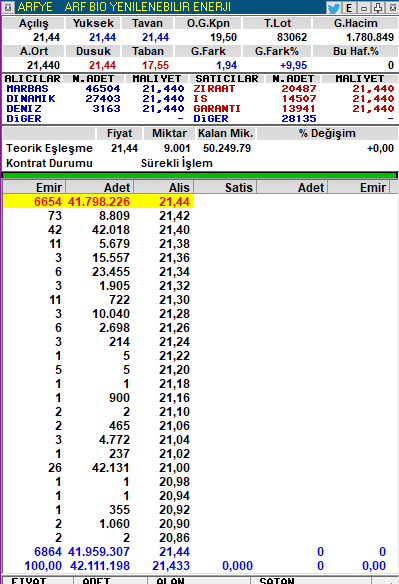This screenshot has width=399, height=584.
Task: Click the G.Hacim value 1.780.849
Action: click(370, 37)
